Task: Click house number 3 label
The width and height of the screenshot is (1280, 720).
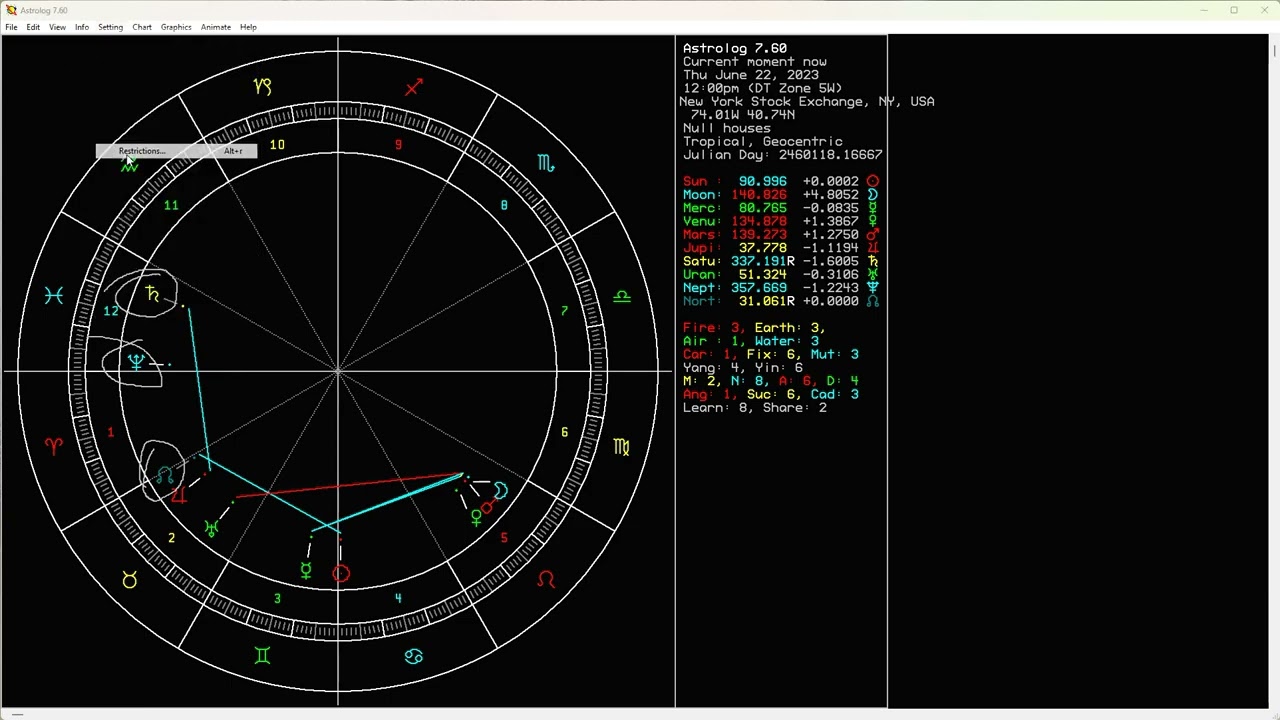Action: 277,598
